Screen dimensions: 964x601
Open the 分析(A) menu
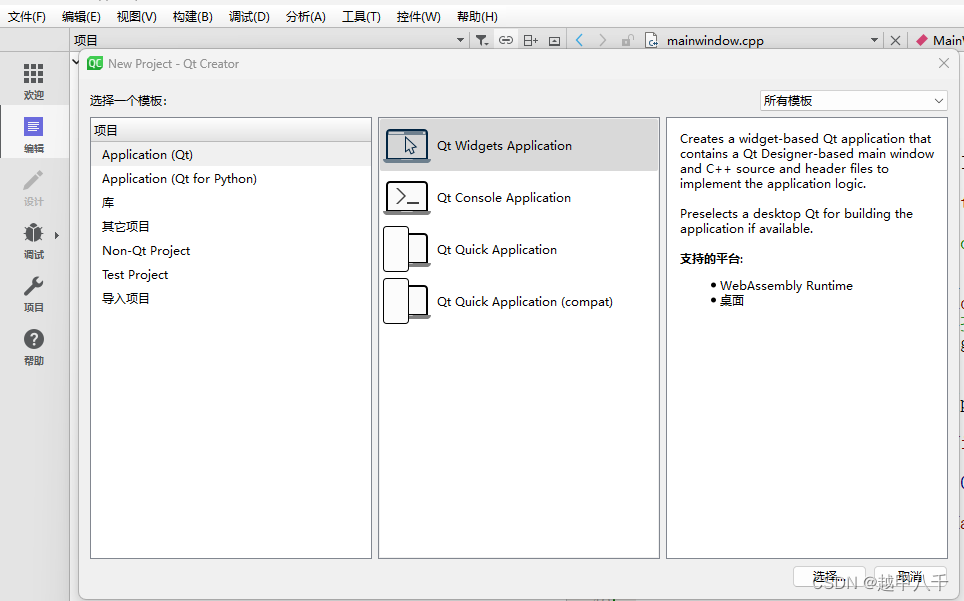tap(306, 17)
